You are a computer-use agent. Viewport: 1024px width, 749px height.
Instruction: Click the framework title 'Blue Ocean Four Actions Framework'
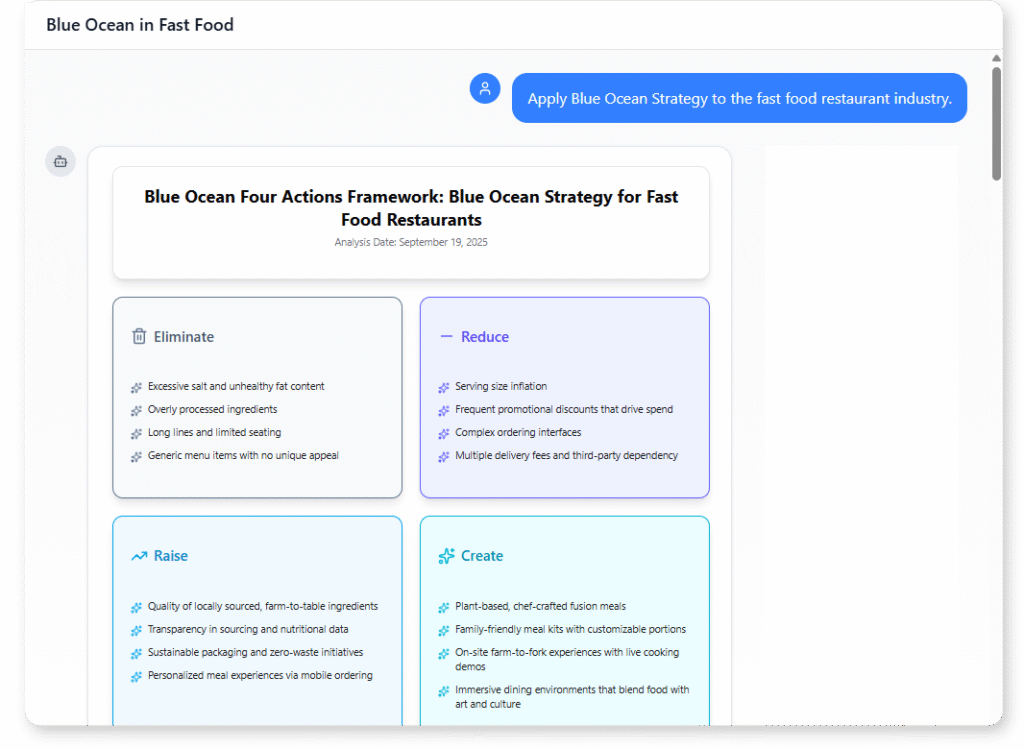click(410, 207)
